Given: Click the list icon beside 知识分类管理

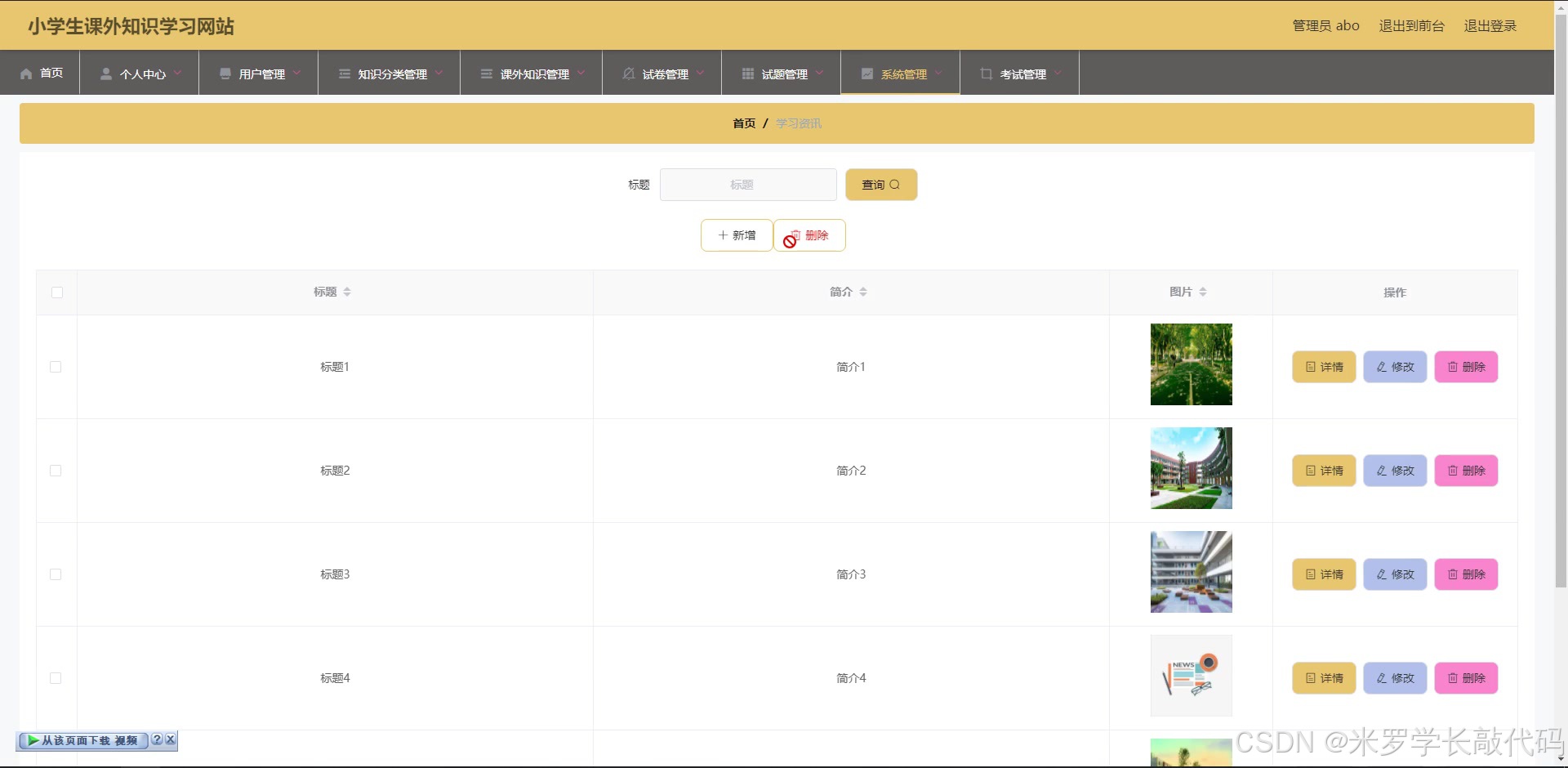Looking at the screenshot, I should 345,74.
